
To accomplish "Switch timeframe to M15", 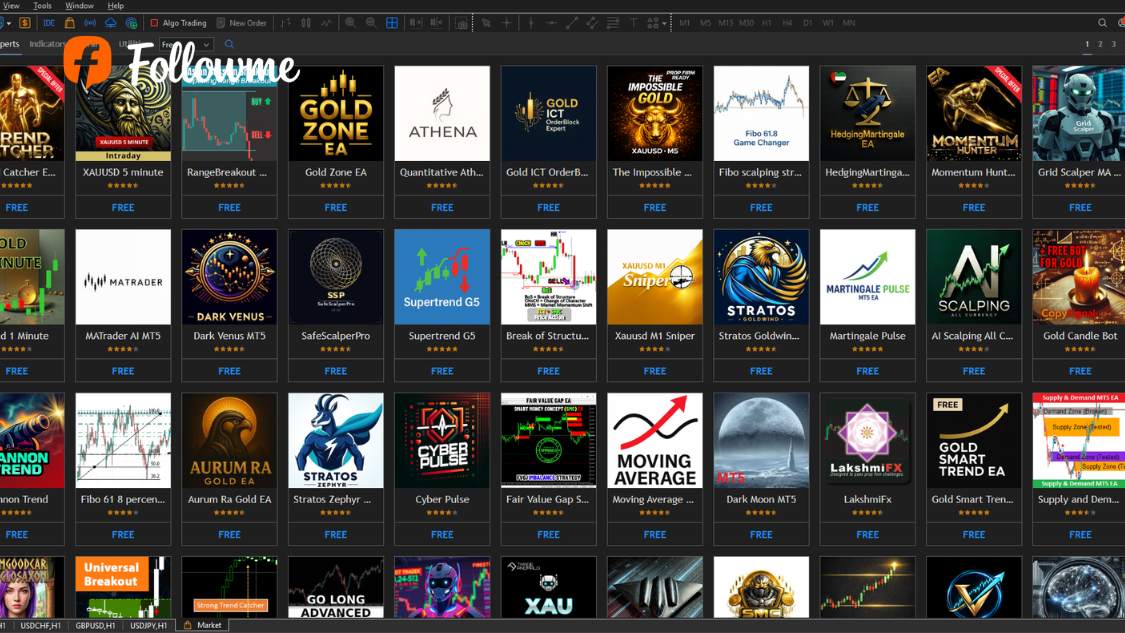I will click(x=725, y=23).
